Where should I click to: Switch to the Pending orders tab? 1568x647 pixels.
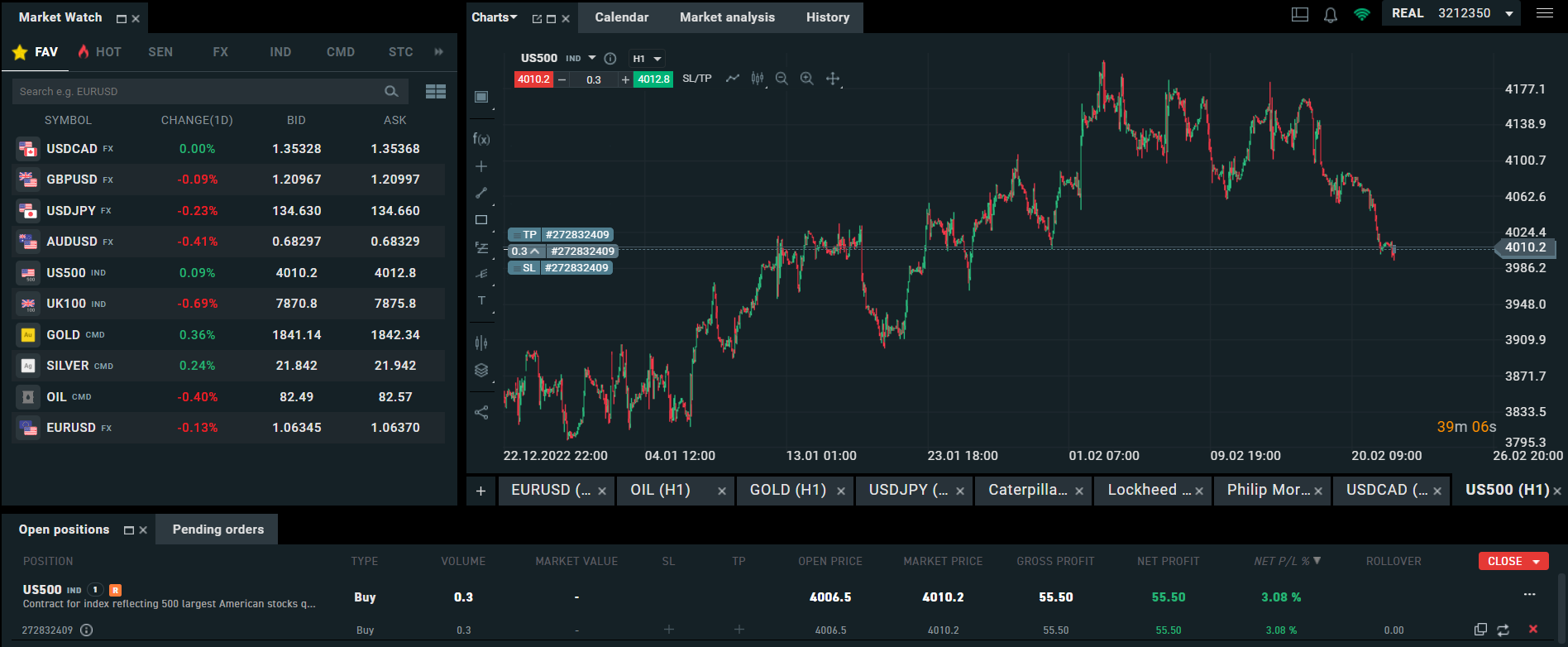pyautogui.click(x=218, y=530)
